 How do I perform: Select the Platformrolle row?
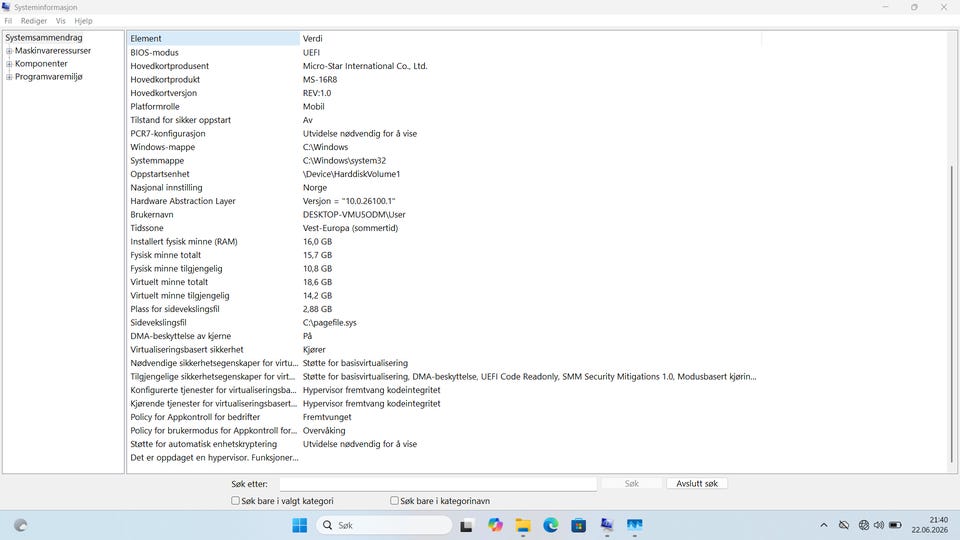[x=444, y=107]
